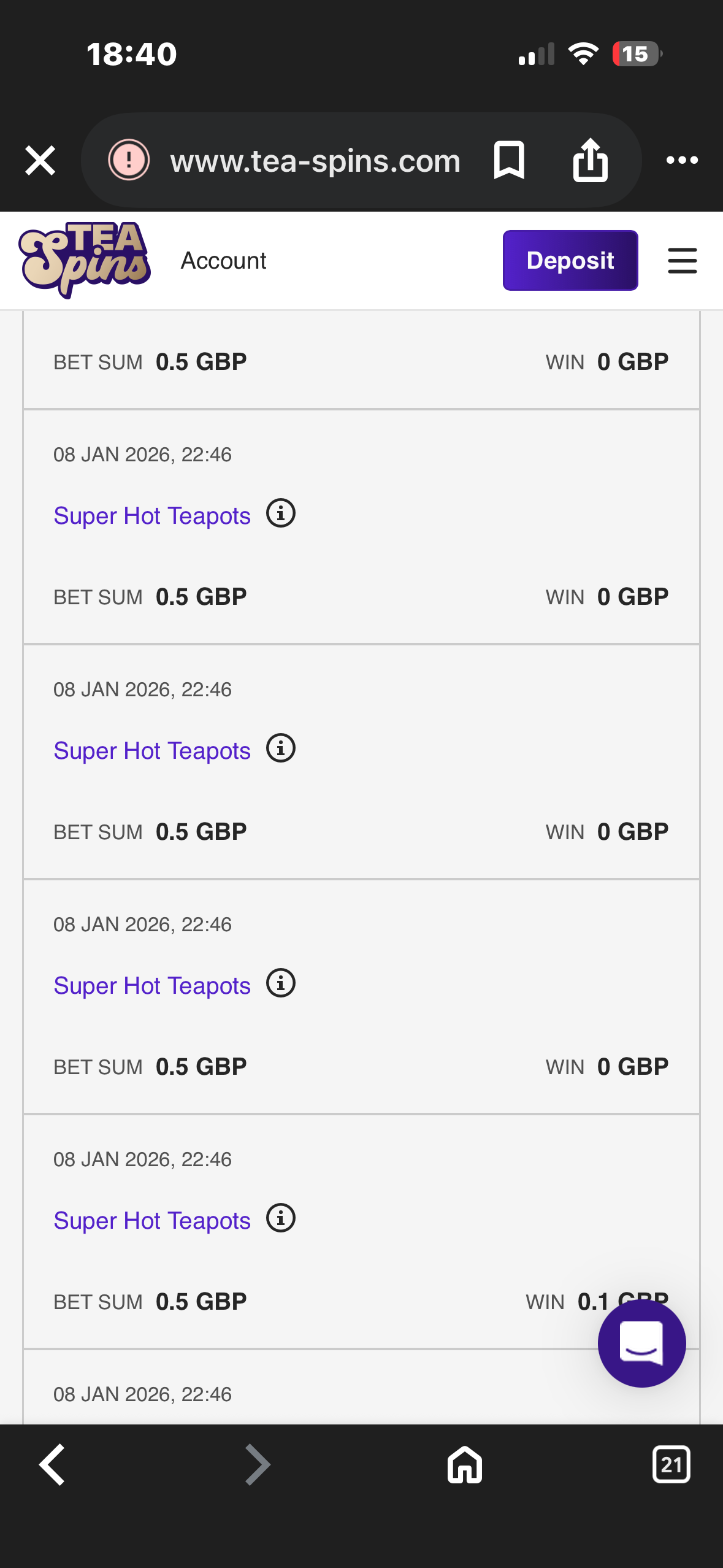Image resolution: width=723 pixels, height=1568 pixels.
Task: Show info for third Super Hot Teapots bet
Action: coord(281,983)
